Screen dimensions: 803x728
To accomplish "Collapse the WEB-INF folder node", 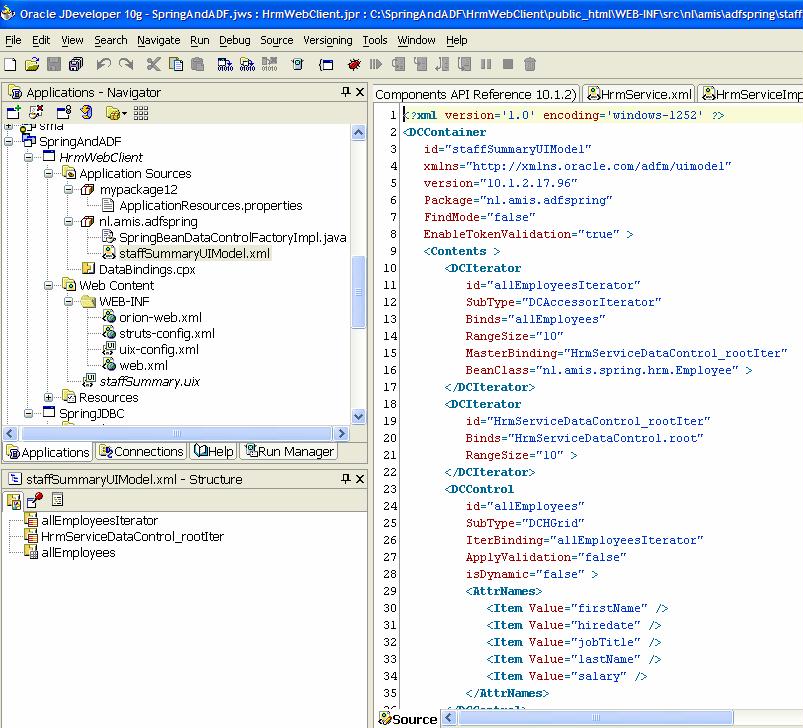I will [69, 301].
